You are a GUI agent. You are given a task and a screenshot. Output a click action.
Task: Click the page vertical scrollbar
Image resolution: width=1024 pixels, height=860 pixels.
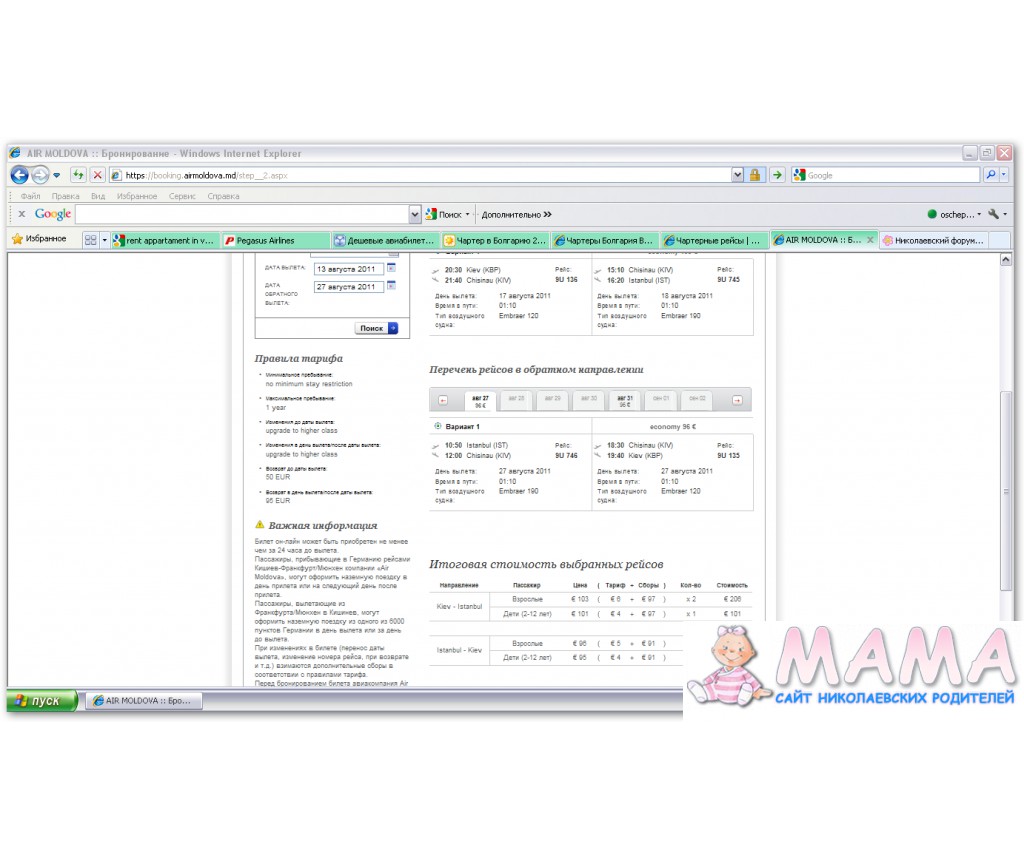[x=1006, y=450]
